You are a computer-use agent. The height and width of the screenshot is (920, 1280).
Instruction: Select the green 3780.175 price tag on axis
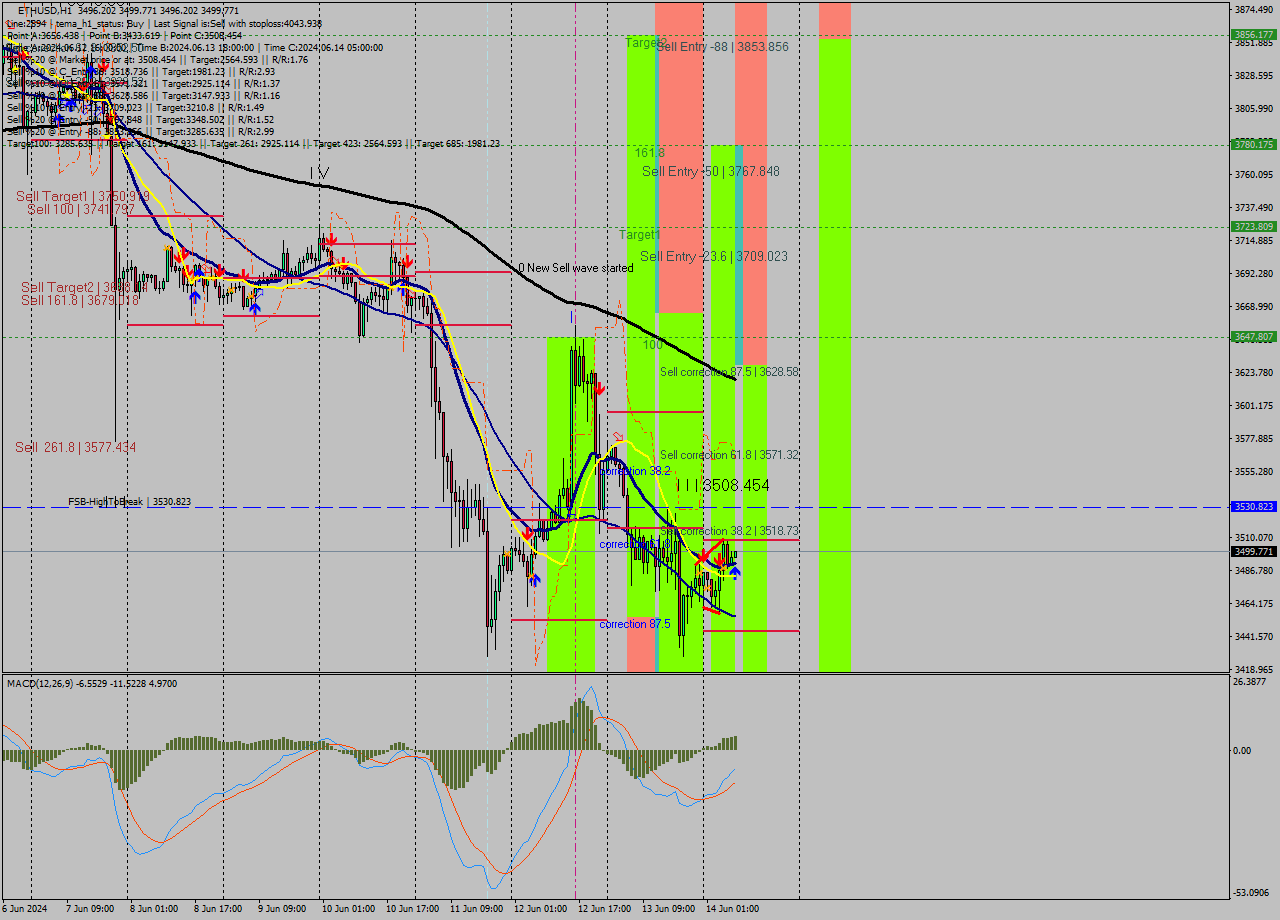tap(1256, 144)
